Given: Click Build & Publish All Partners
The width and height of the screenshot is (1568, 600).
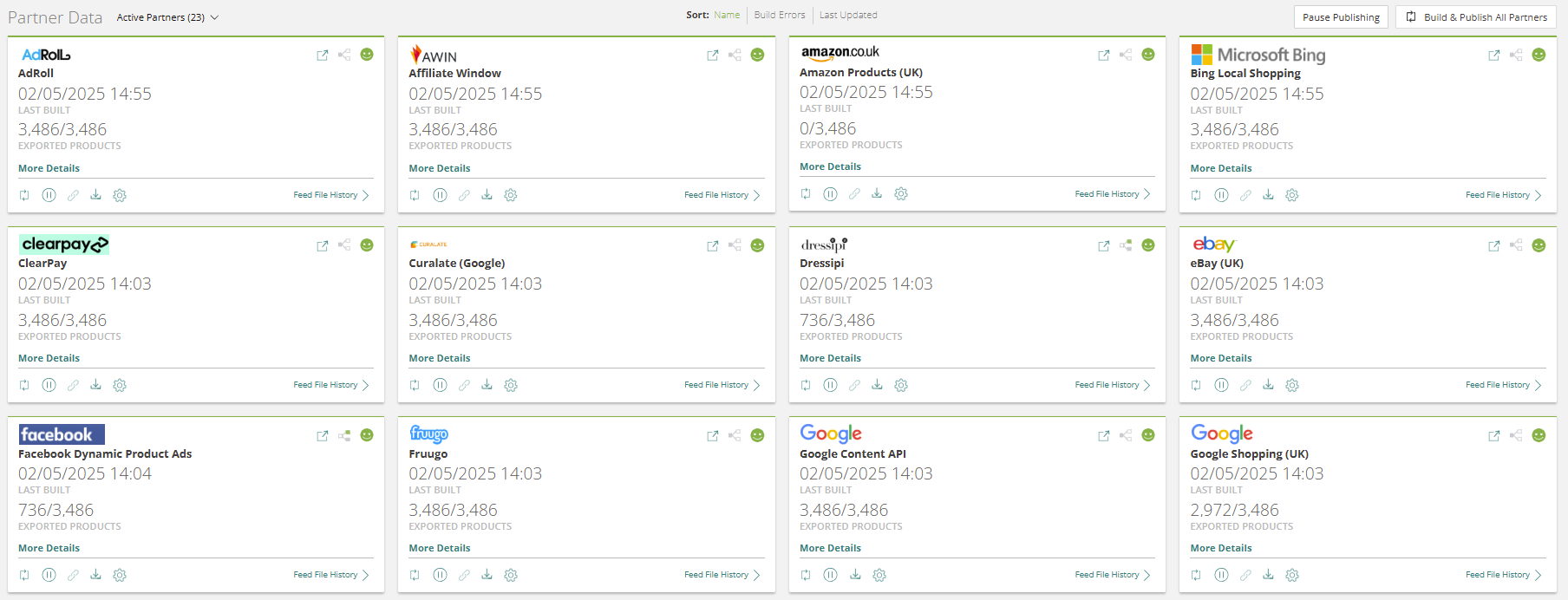Looking at the screenshot, I should pos(1476,17).
